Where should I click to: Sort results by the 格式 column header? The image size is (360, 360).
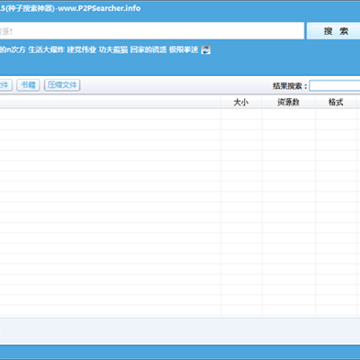coord(336,102)
